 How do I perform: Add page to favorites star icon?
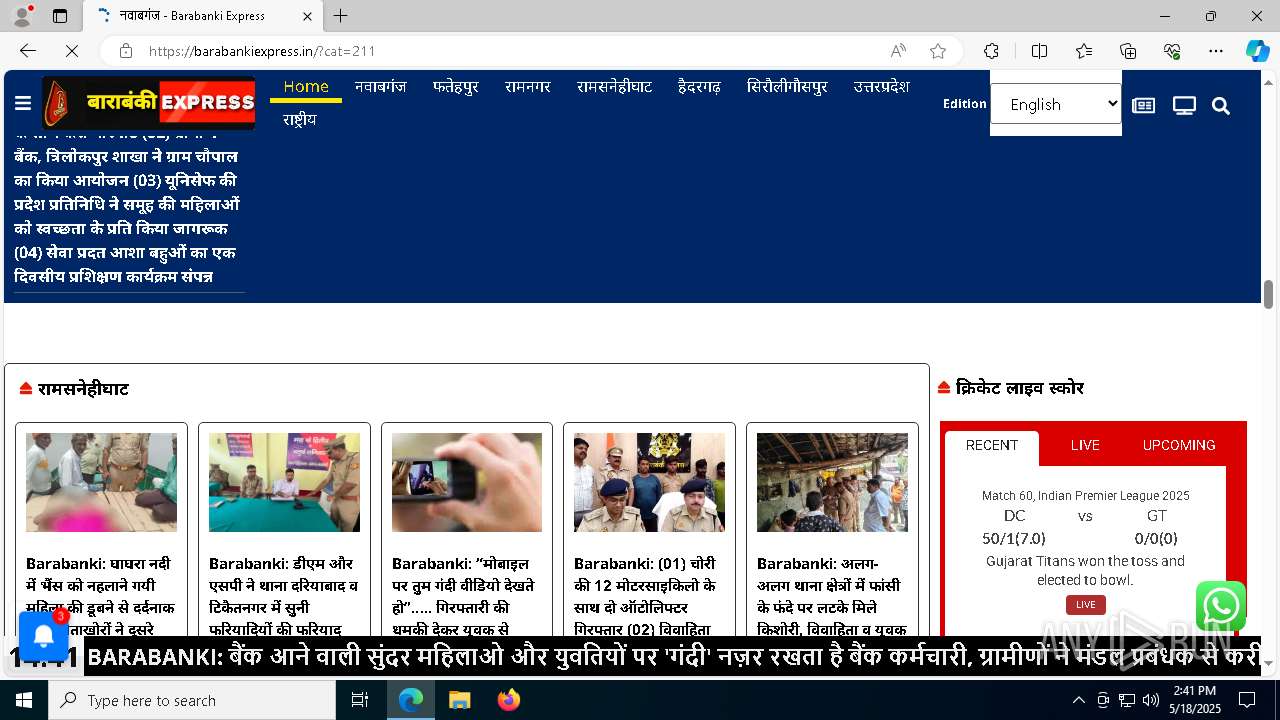(x=938, y=51)
